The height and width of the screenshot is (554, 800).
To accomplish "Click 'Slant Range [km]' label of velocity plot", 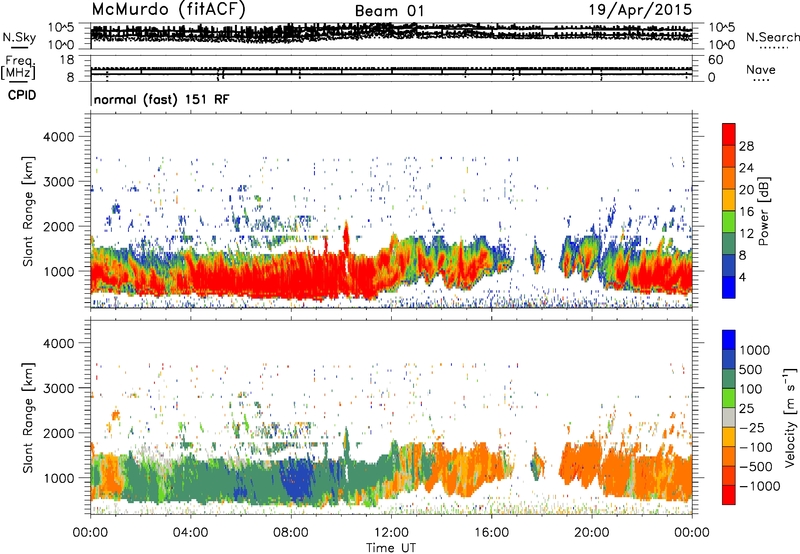I will (x=28, y=417).
